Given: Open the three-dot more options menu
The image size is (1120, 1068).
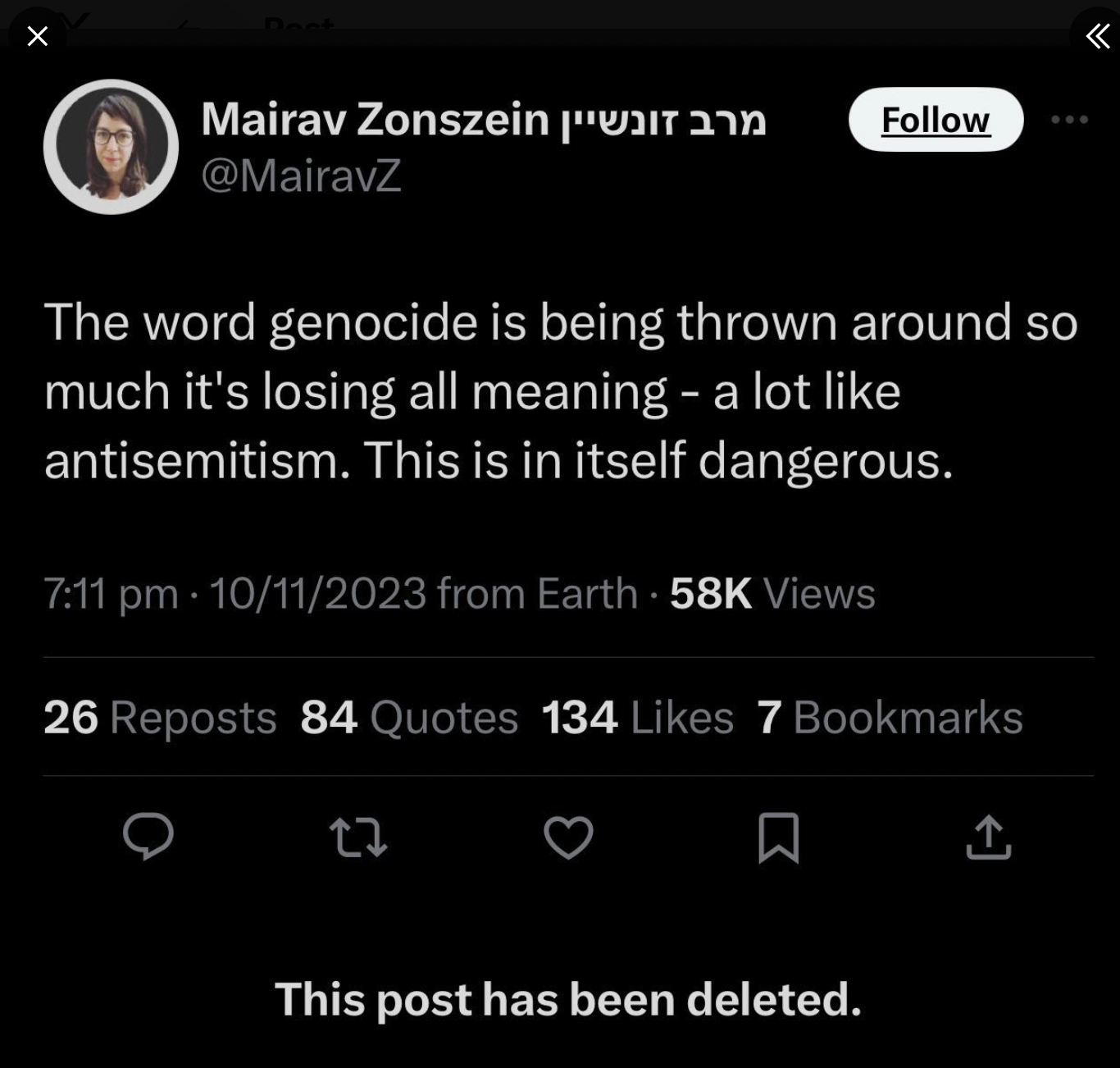Looking at the screenshot, I should tap(1069, 120).
